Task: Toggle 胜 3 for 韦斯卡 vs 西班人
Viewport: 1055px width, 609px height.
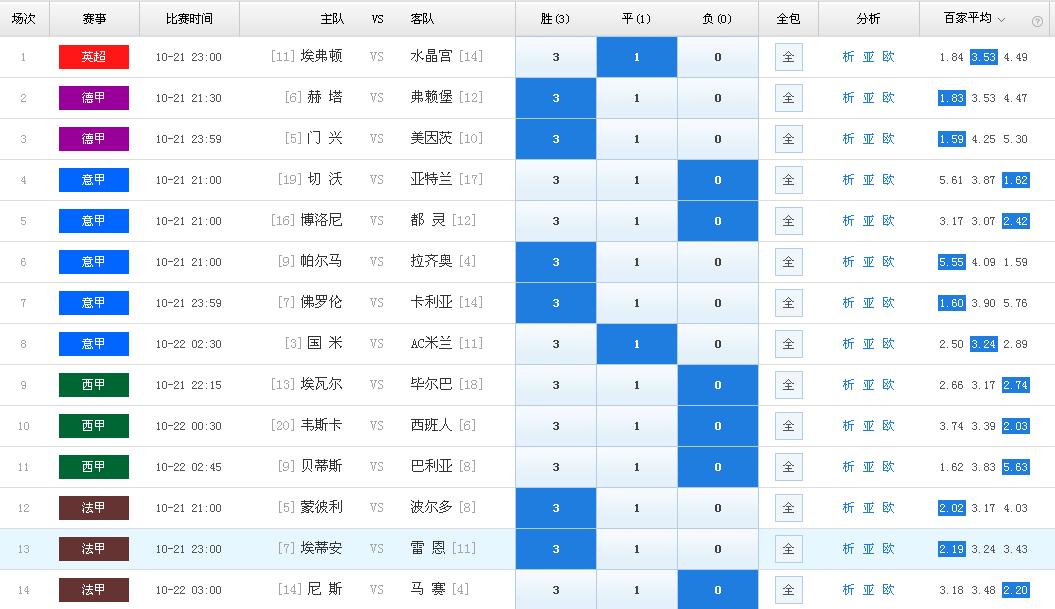Action: [556, 426]
